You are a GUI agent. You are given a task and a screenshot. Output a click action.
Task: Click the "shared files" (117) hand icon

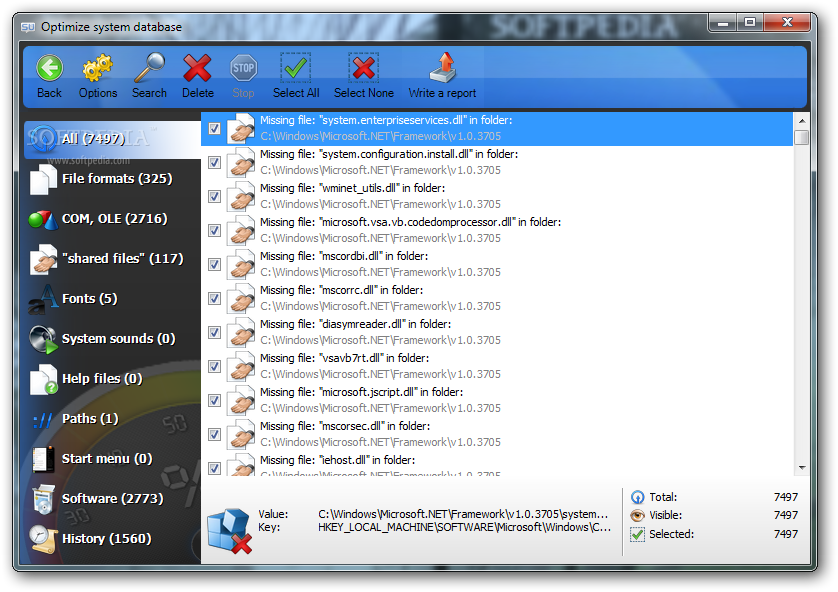(43, 259)
